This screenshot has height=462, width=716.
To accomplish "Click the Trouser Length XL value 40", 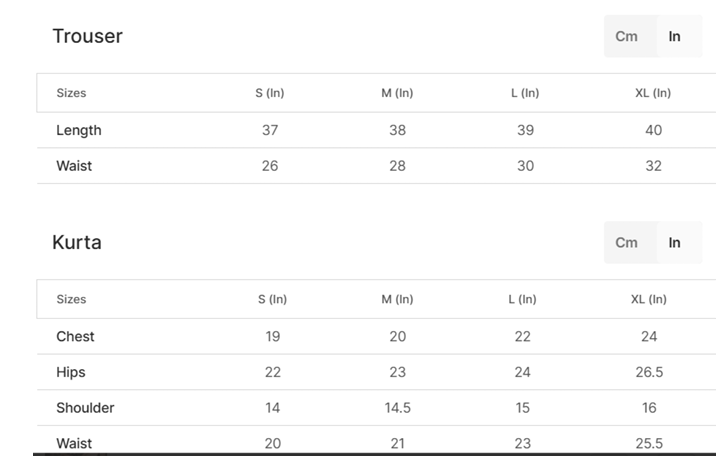I will pyautogui.click(x=653, y=130).
